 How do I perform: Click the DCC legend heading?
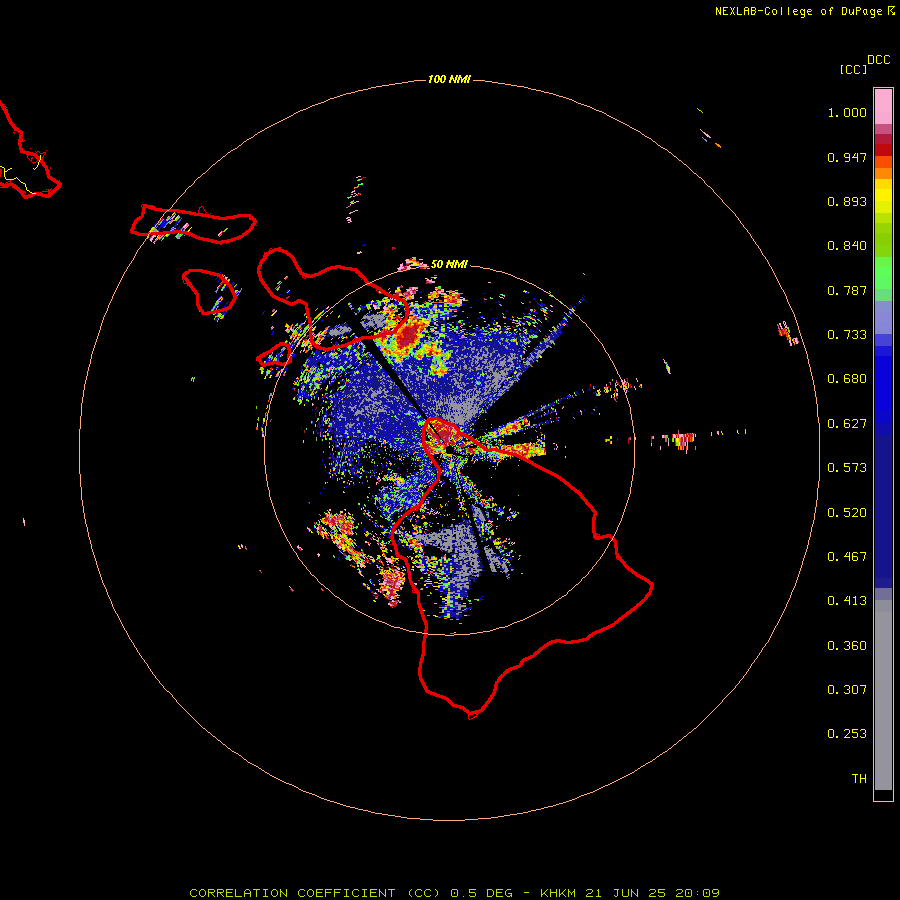pos(878,60)
